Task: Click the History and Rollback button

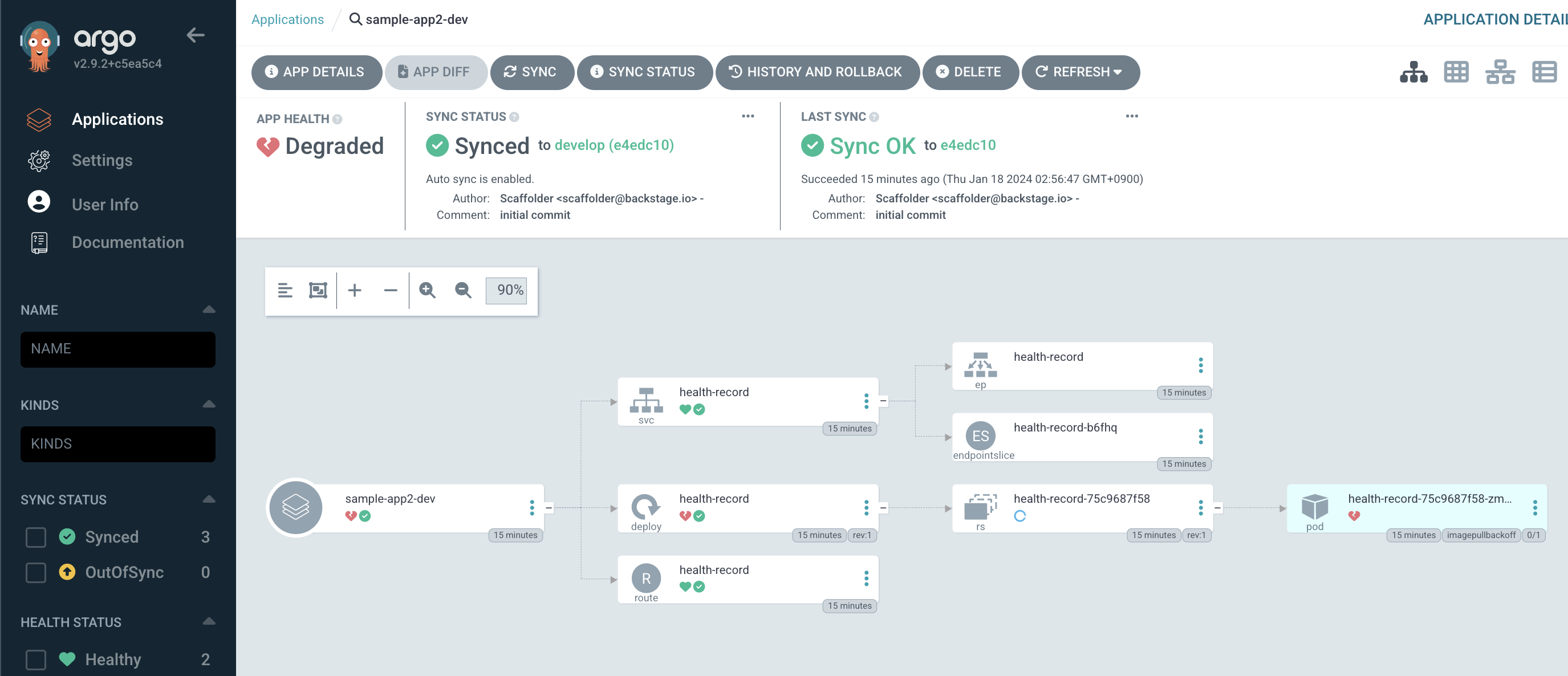Action: tap(817, 72)
